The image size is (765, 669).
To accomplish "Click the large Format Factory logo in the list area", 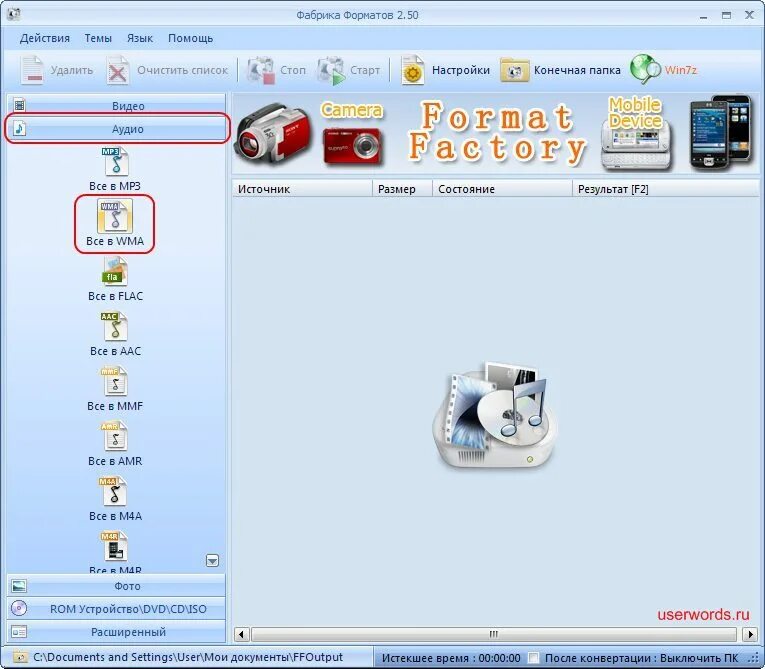I will pos(496,415).
